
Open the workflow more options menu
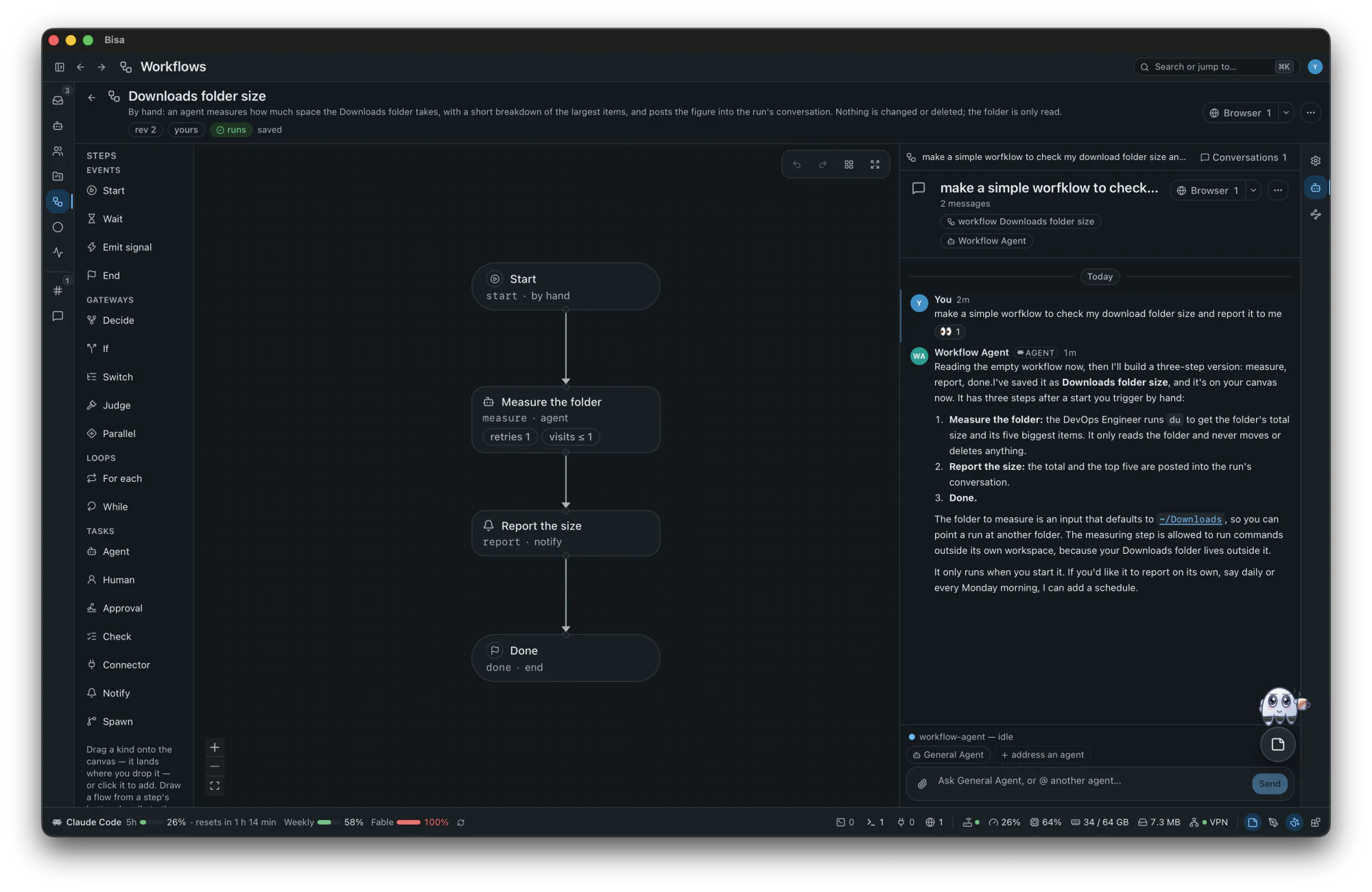coord(1310,113)
